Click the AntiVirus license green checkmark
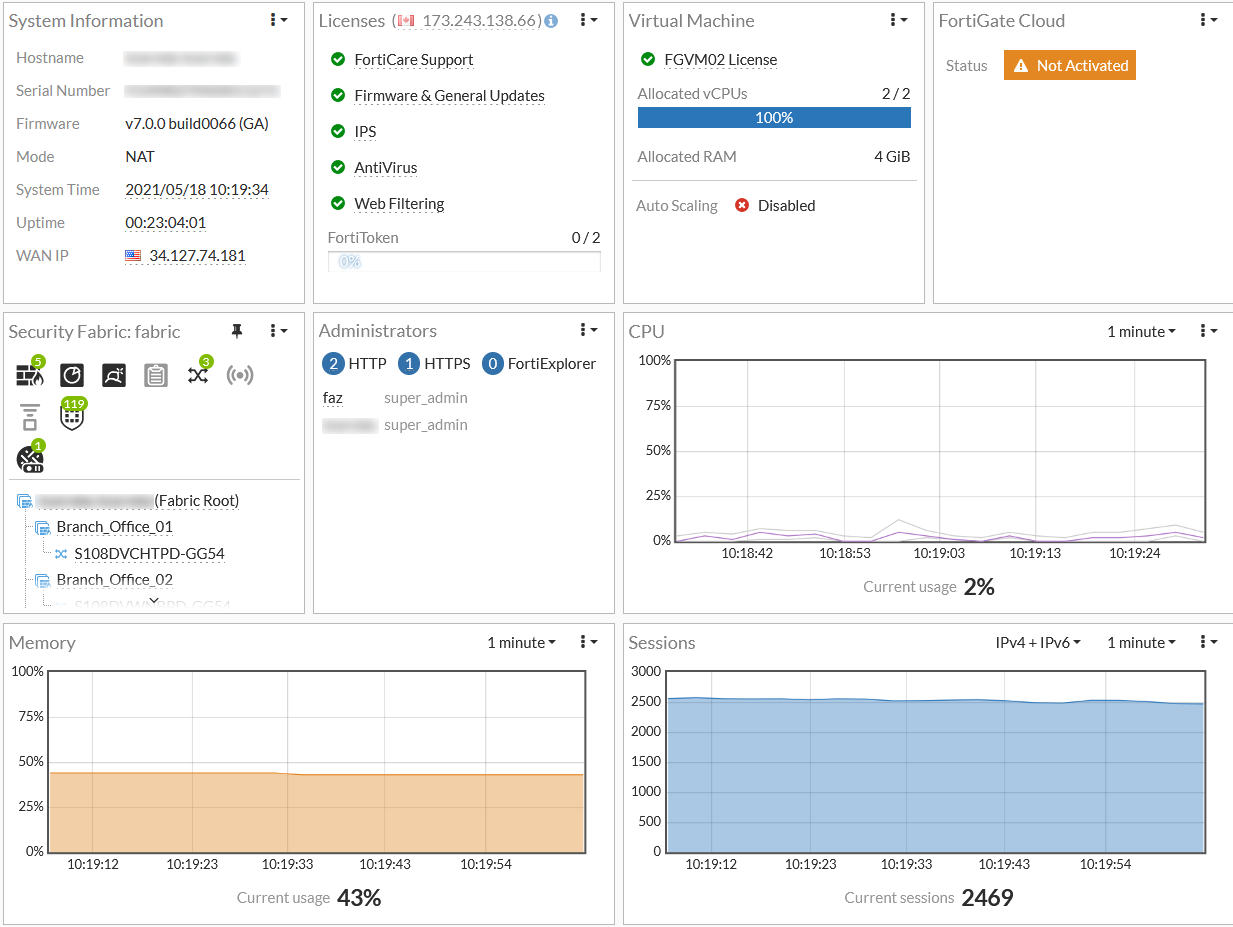Screen dimensions: 1233x927 point(338,168)
